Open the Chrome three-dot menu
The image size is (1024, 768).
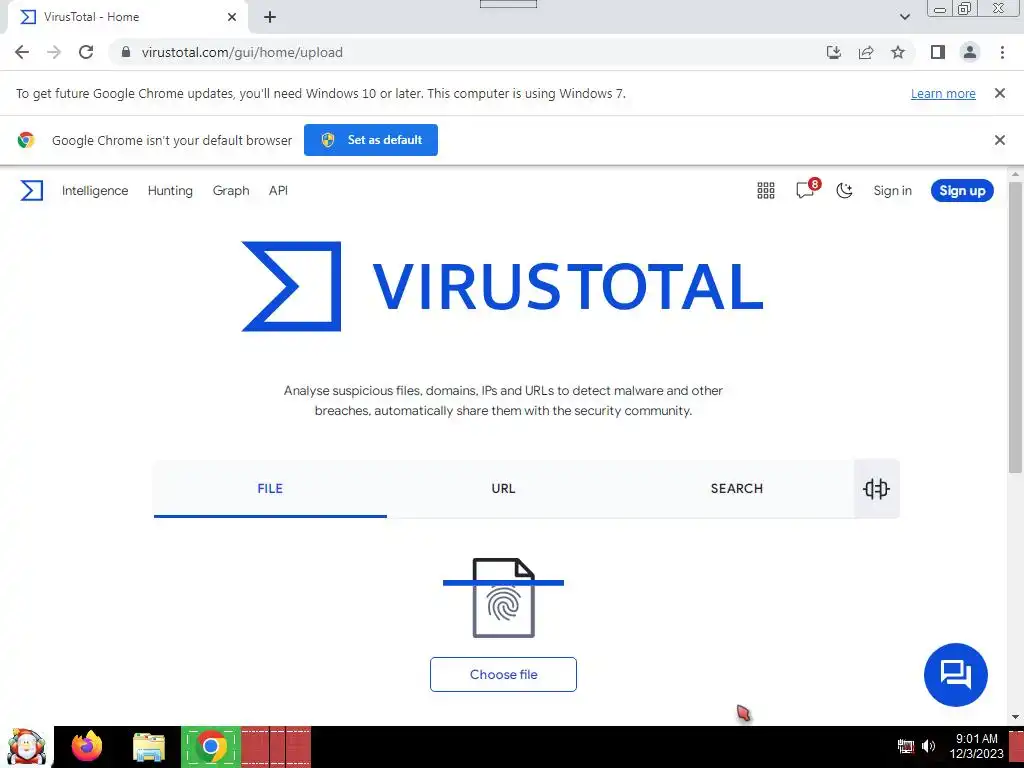pos(1002,52)
